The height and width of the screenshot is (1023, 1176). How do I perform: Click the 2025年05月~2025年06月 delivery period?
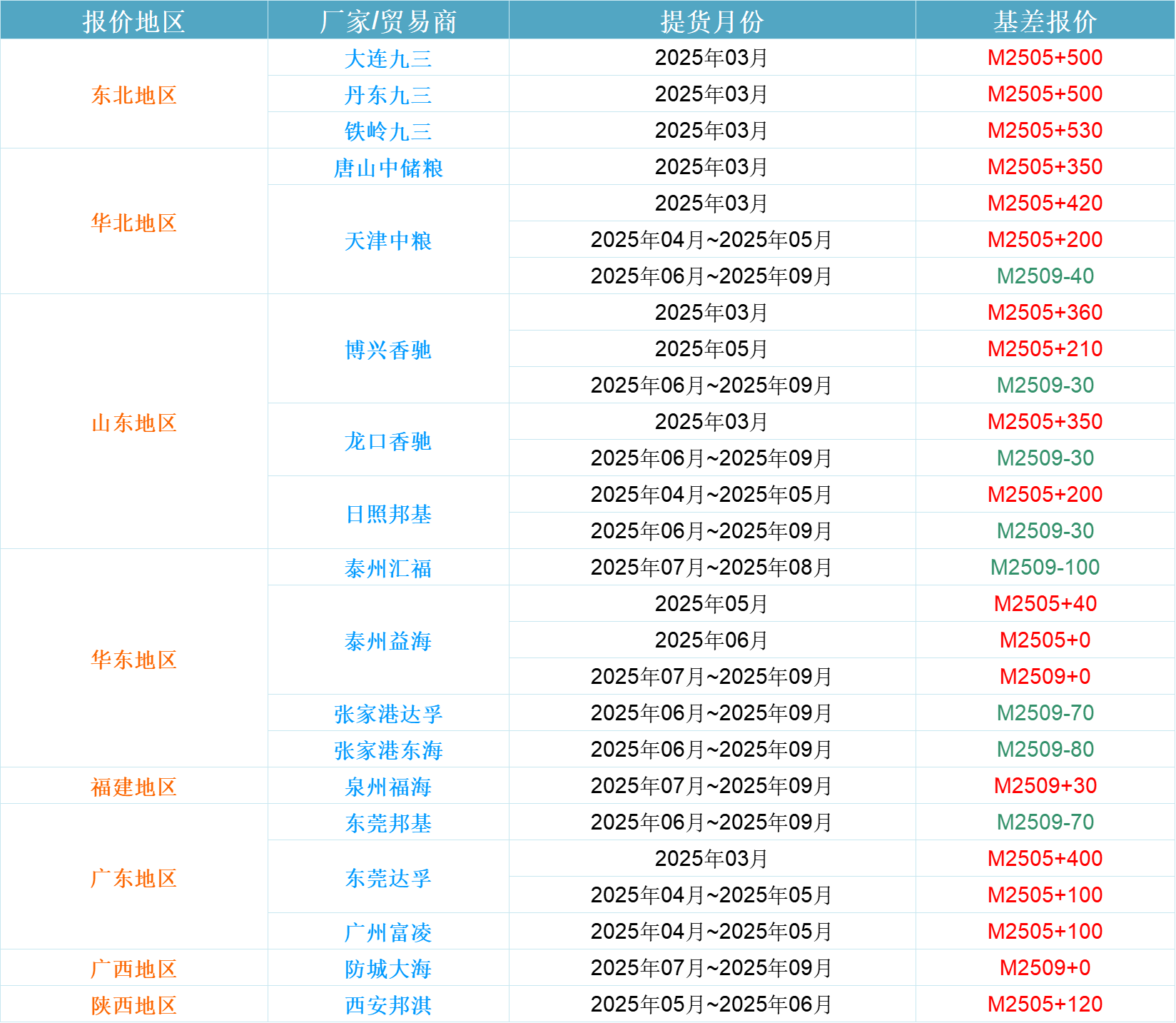[x=711, y=1004]
